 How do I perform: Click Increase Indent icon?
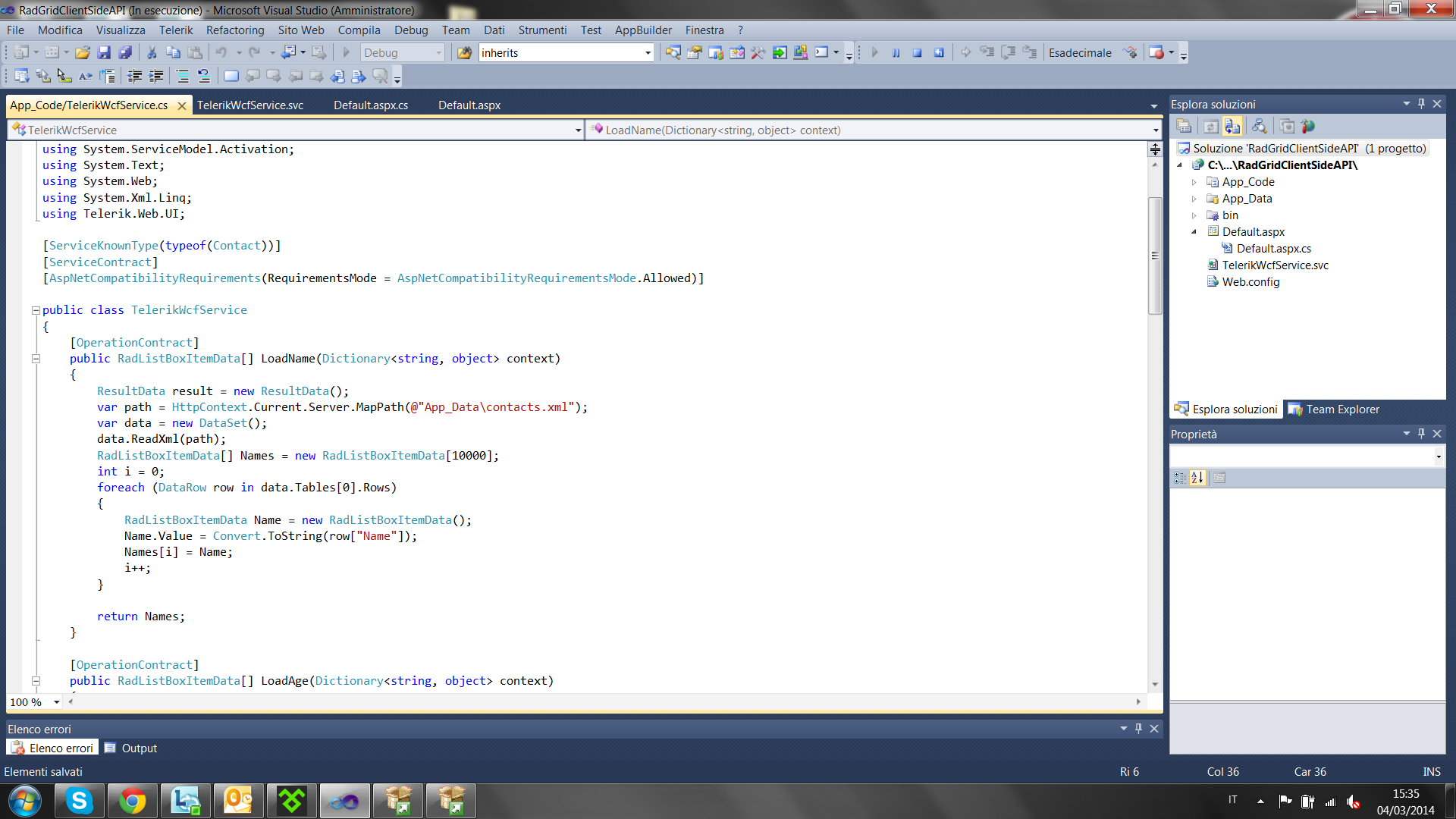pos(155,76)
